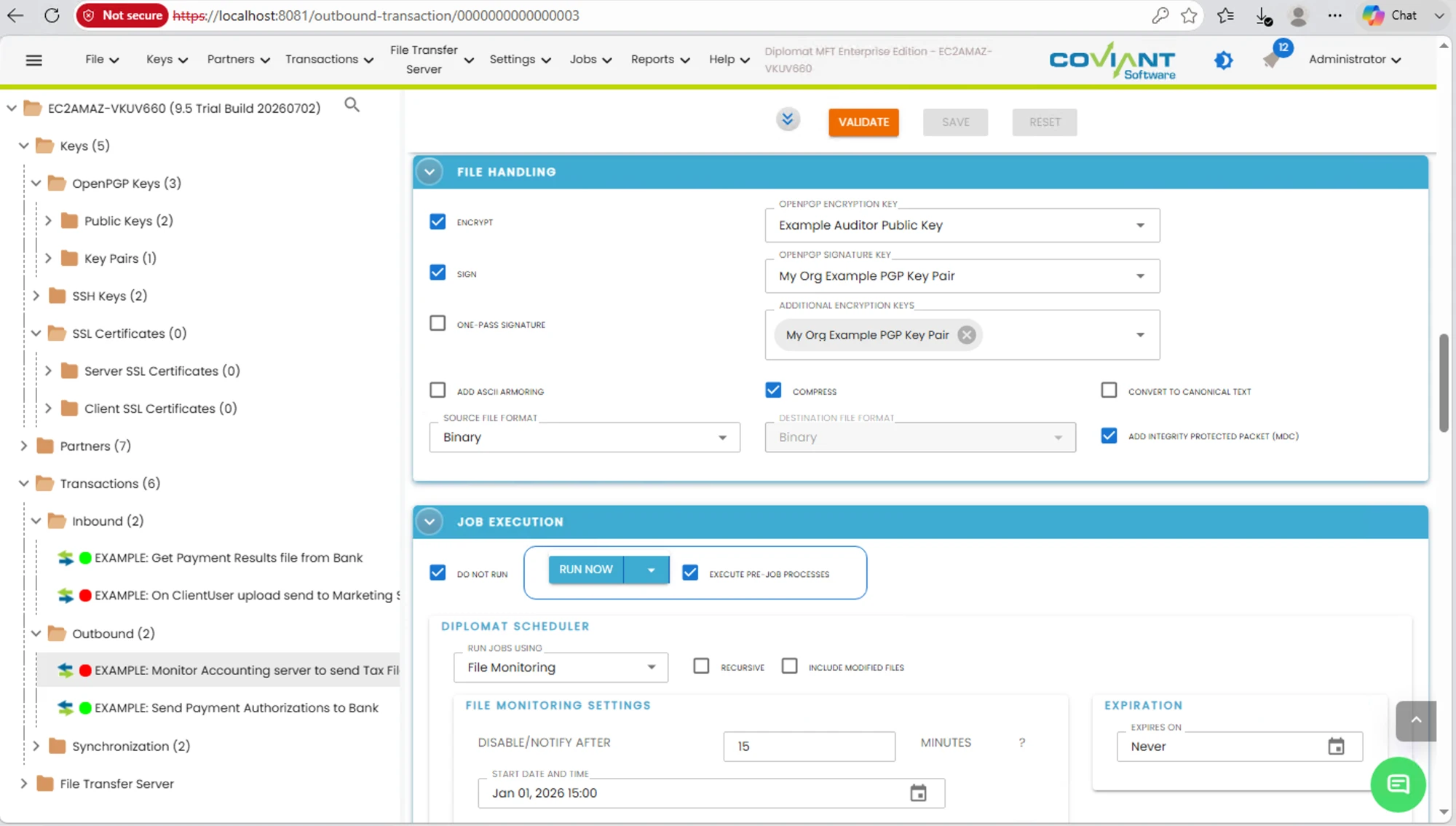Screen dimensions: 1456x826
Task: Collapse the File Handling section
Action: (x=430, y=172)
